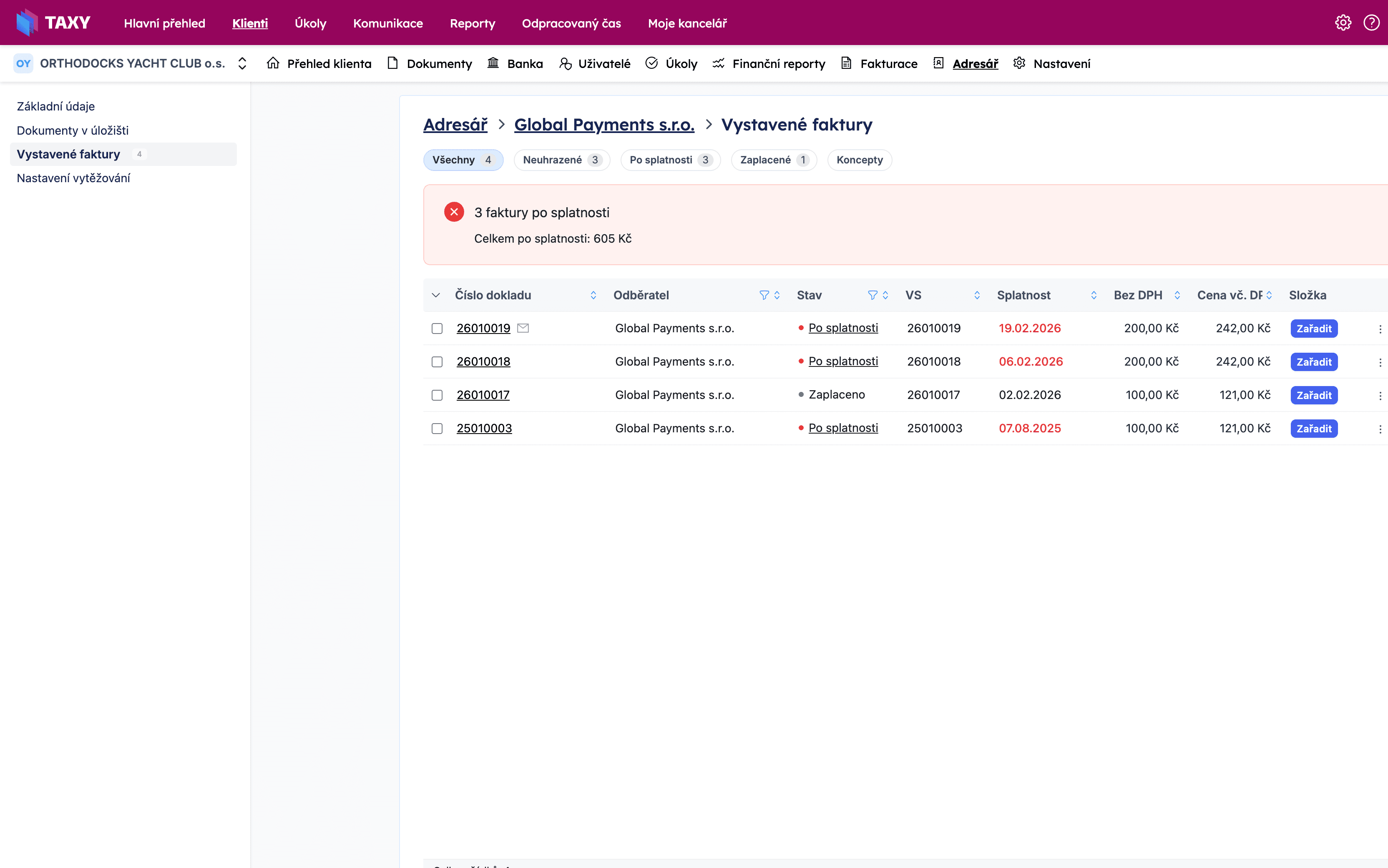The width and height of the screenshot is (1388, 868).
Task: Click the TAXY logo icon
Action: pyautogui.click(x=26, y=23)
